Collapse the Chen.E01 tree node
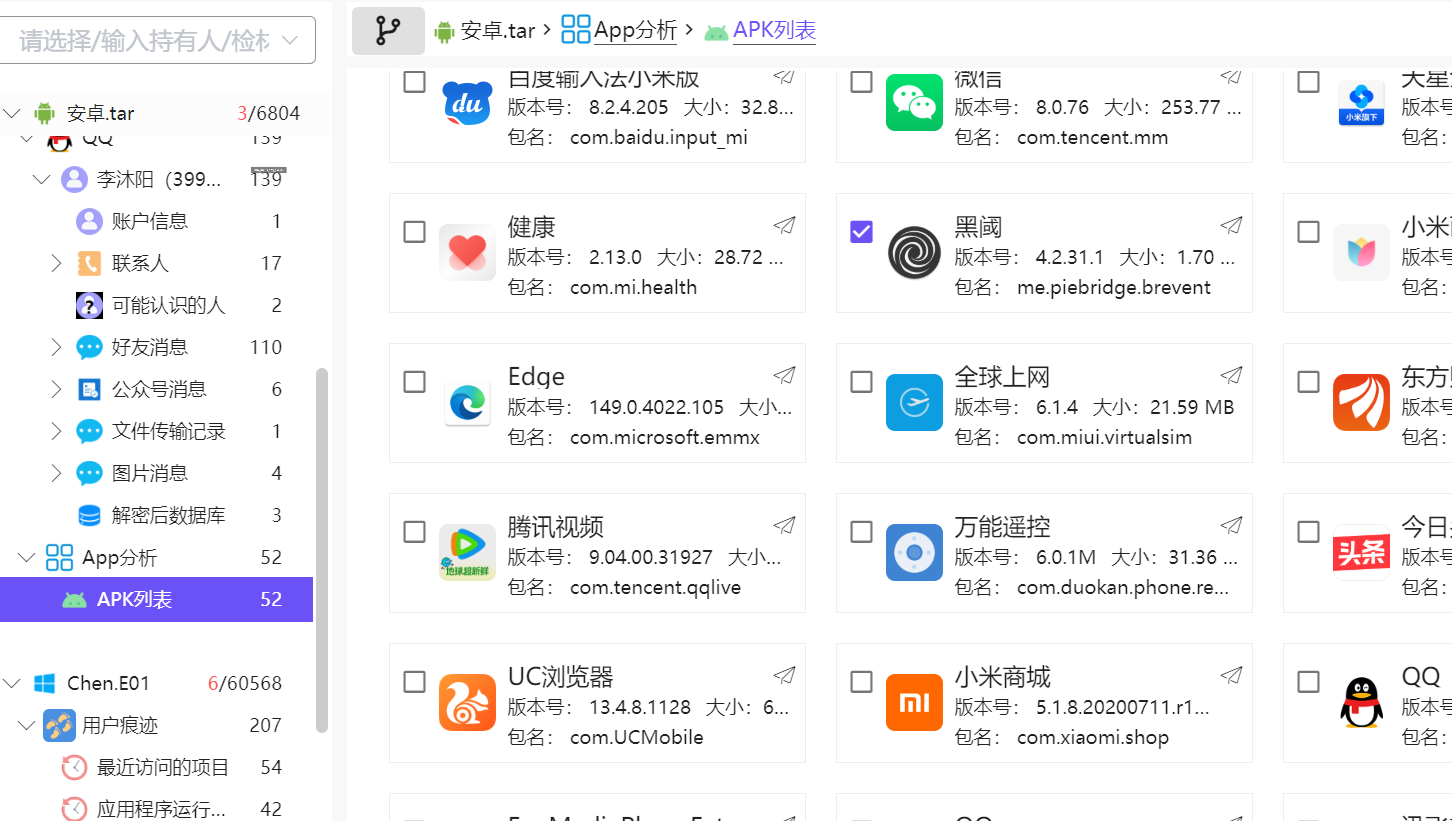Image resolution: width=1452 pixels, height=821 pixels. (12, 683)
